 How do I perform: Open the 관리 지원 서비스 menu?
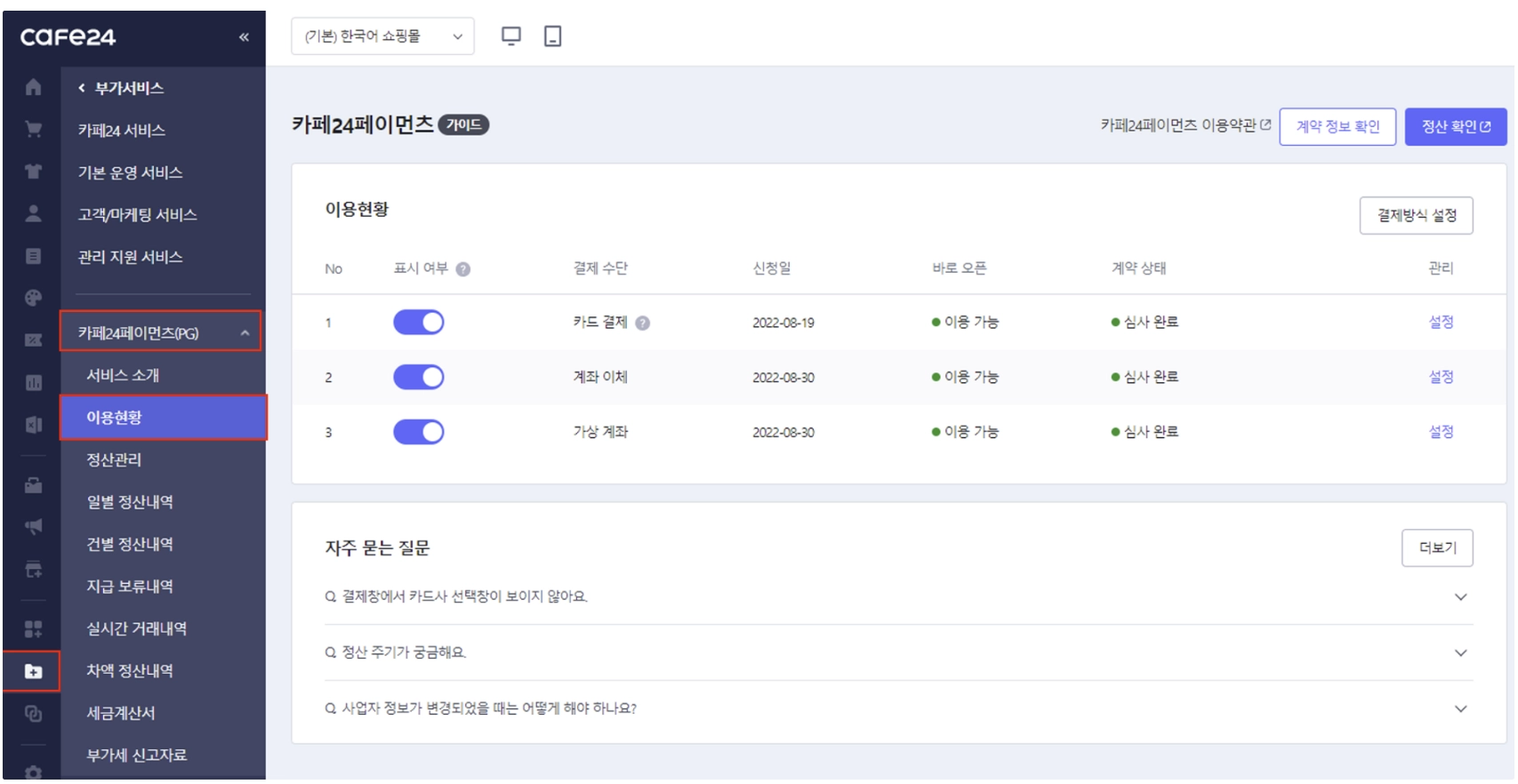pyautogui.click(x=130, y=257)
